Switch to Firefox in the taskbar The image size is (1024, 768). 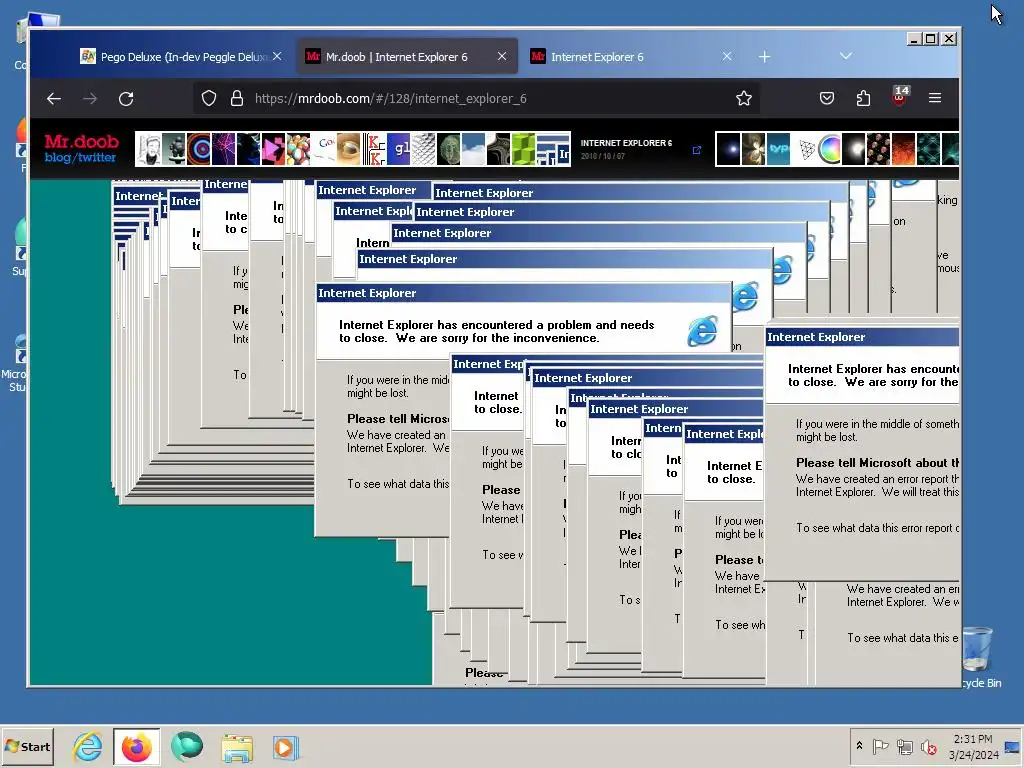(136, 746)
